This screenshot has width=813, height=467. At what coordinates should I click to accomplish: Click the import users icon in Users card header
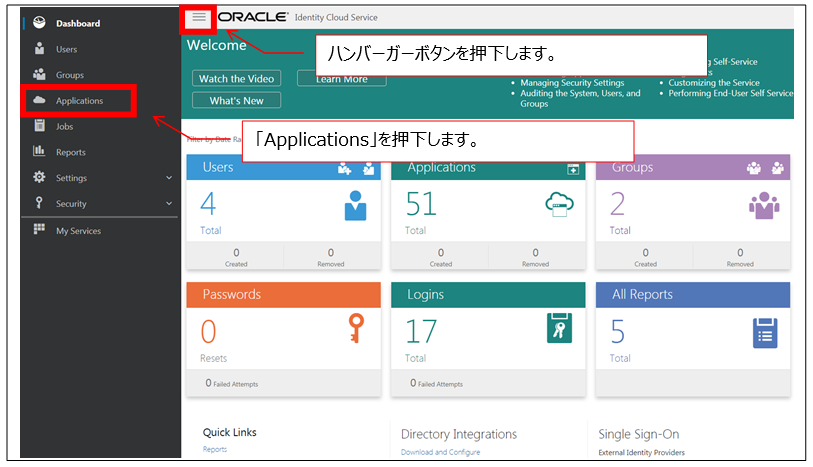click(x=368, y=168)
